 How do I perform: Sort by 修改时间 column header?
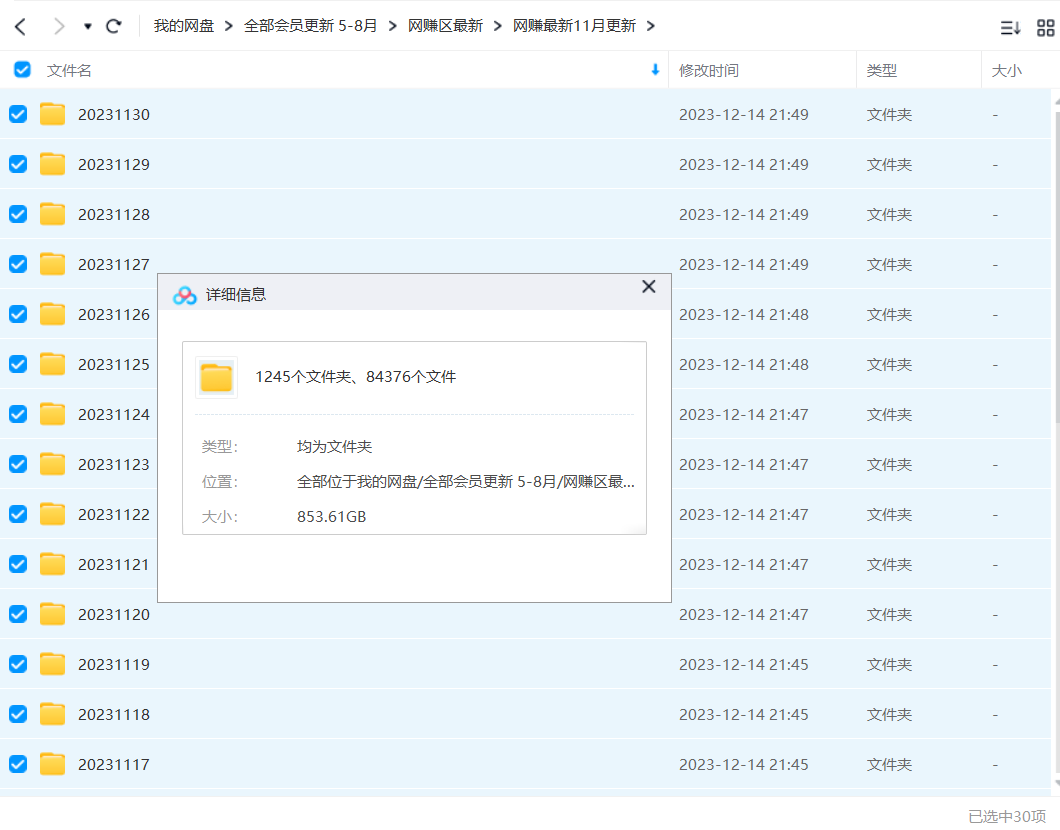pos(708,70)
